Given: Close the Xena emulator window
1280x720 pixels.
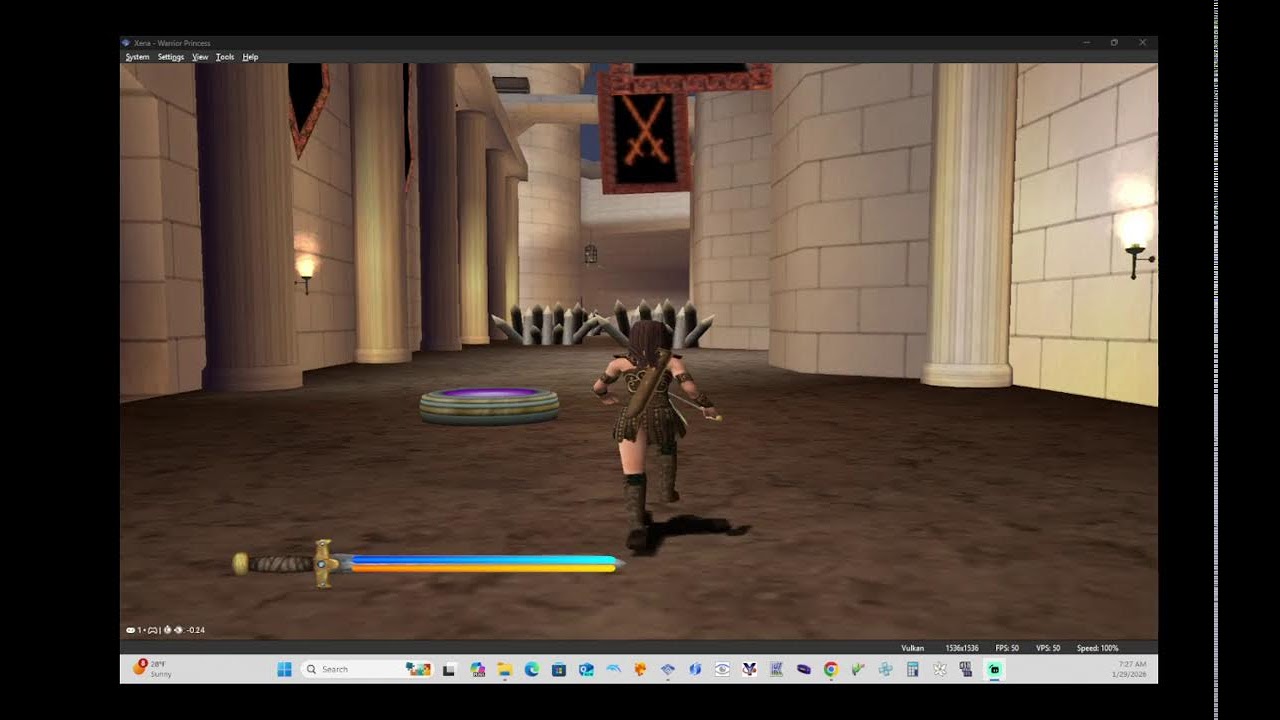Looking at the screenshot, I should click(1142, 43).
